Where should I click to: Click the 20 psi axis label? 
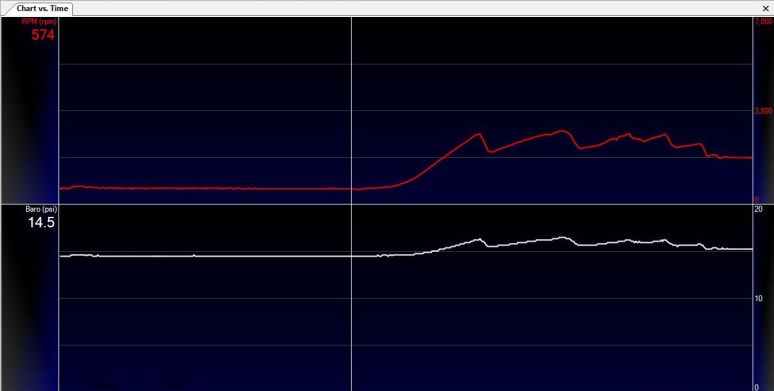[759, 209]
